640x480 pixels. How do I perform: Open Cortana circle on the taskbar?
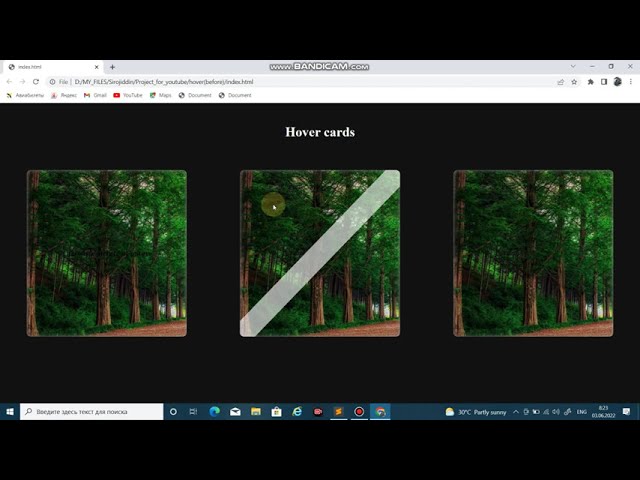pyautogui.click(x=173, y=411)
